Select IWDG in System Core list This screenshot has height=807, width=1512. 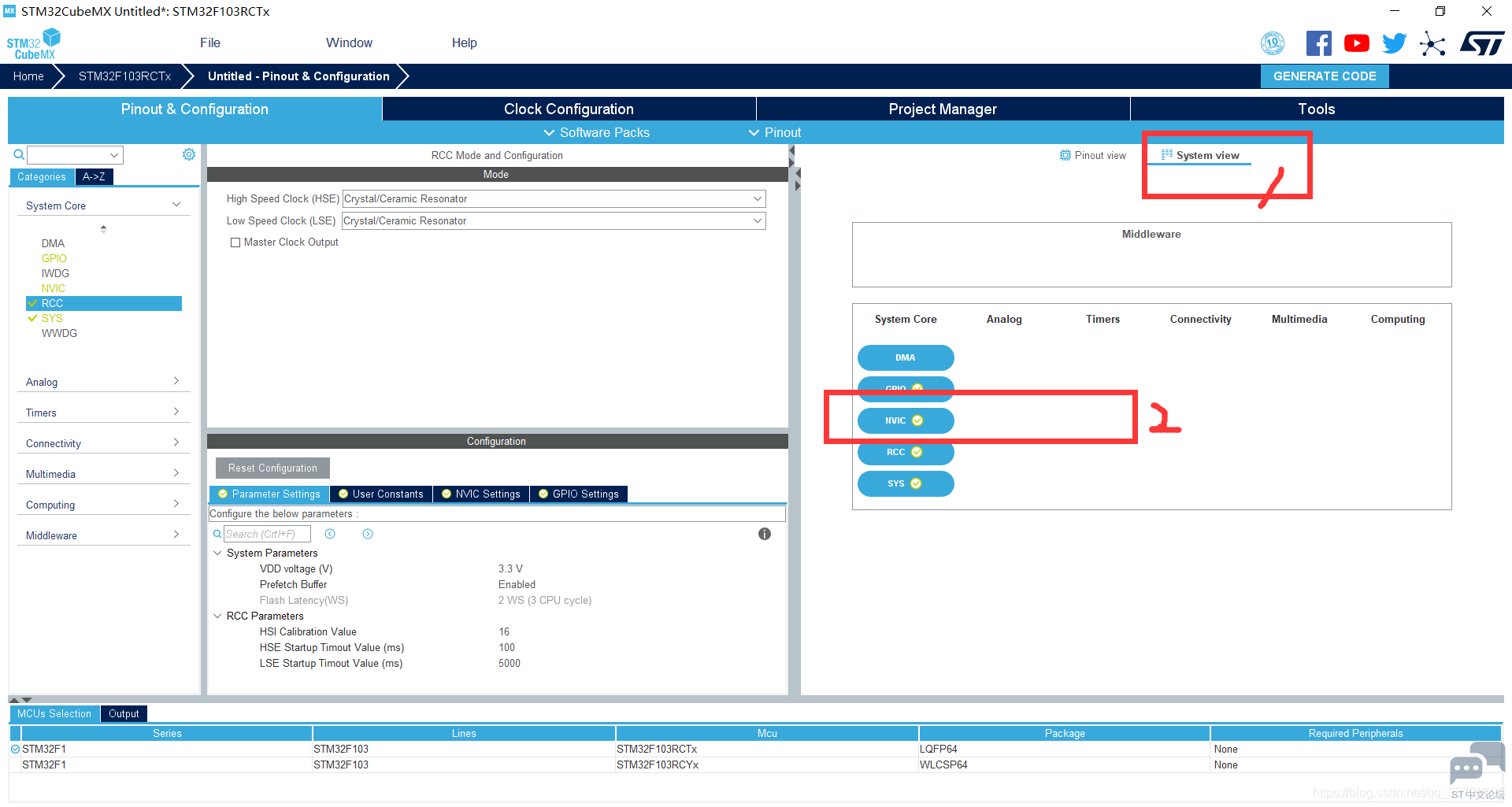(55, 273)
